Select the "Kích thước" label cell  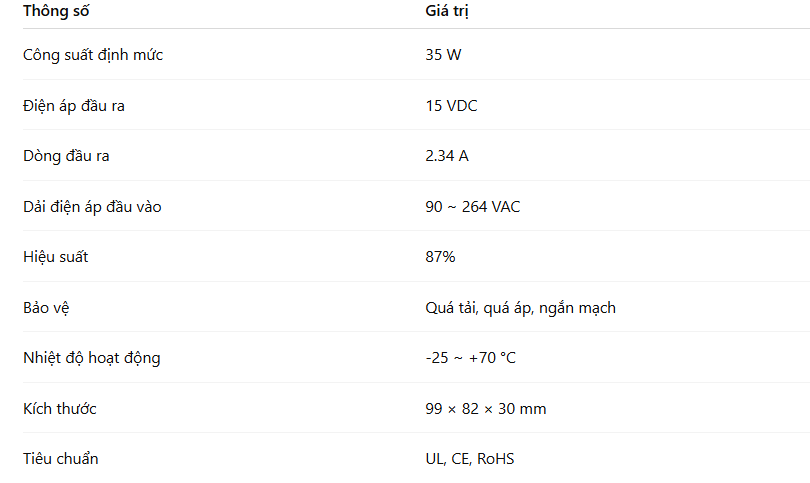(60, 409)
